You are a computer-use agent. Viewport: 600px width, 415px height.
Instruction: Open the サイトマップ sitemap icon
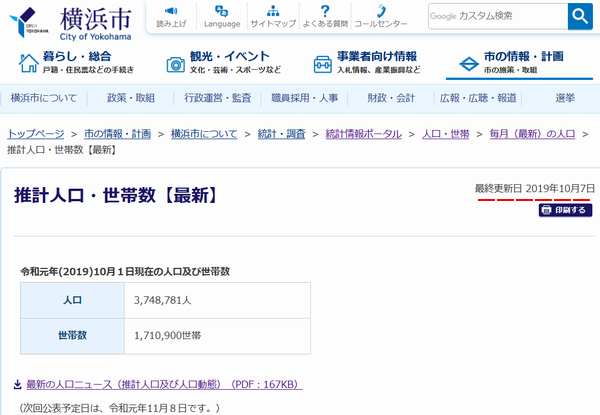point(273,11)
